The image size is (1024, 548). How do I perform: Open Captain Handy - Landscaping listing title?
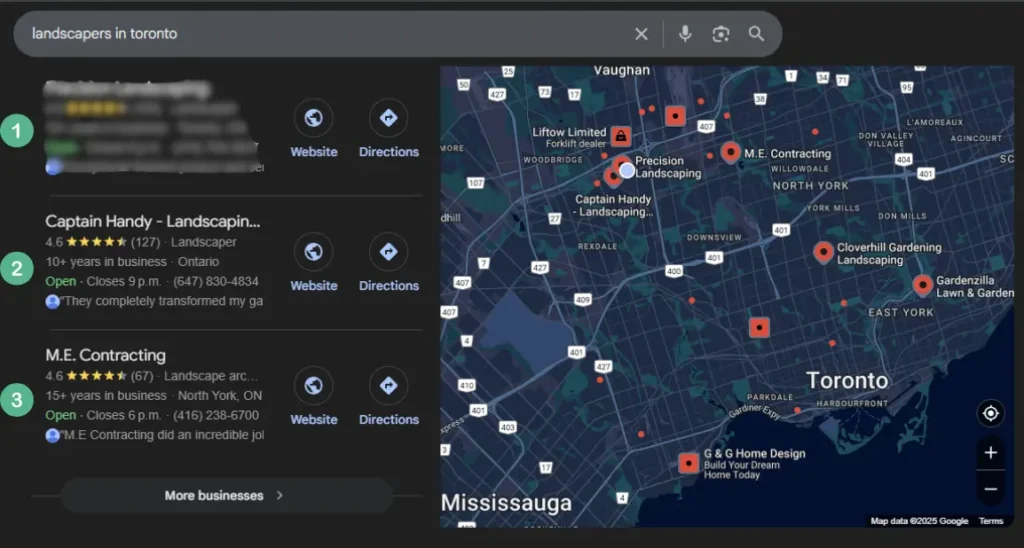[153, 221]
